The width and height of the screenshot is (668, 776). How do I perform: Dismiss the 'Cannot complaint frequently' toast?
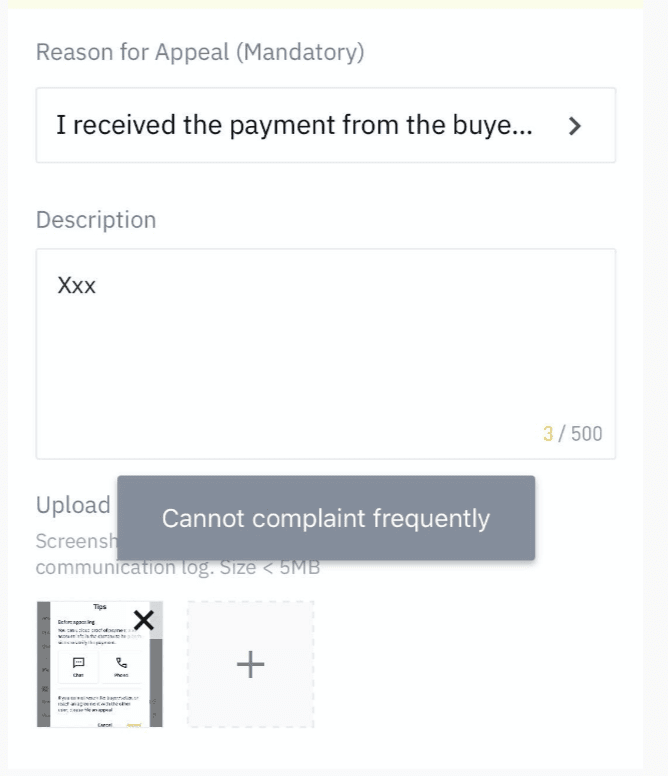click(x=326, y=518)
